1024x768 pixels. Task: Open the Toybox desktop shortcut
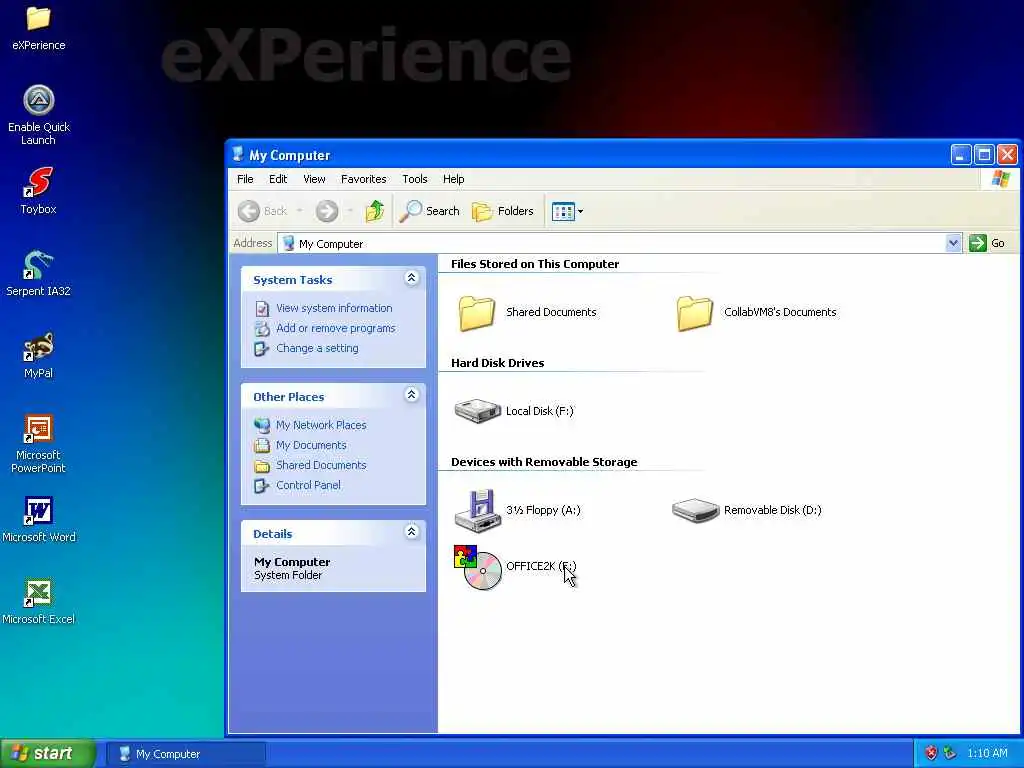pos(38,190)
